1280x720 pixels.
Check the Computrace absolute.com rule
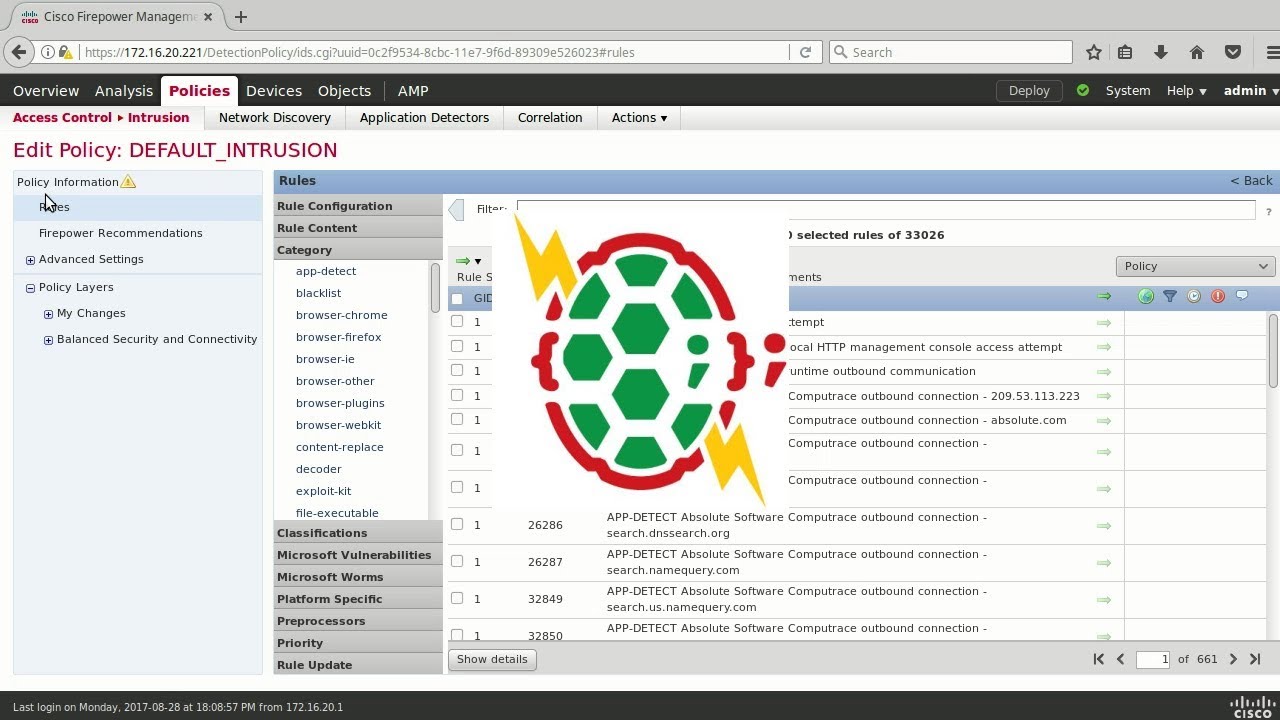coord(457,419)
